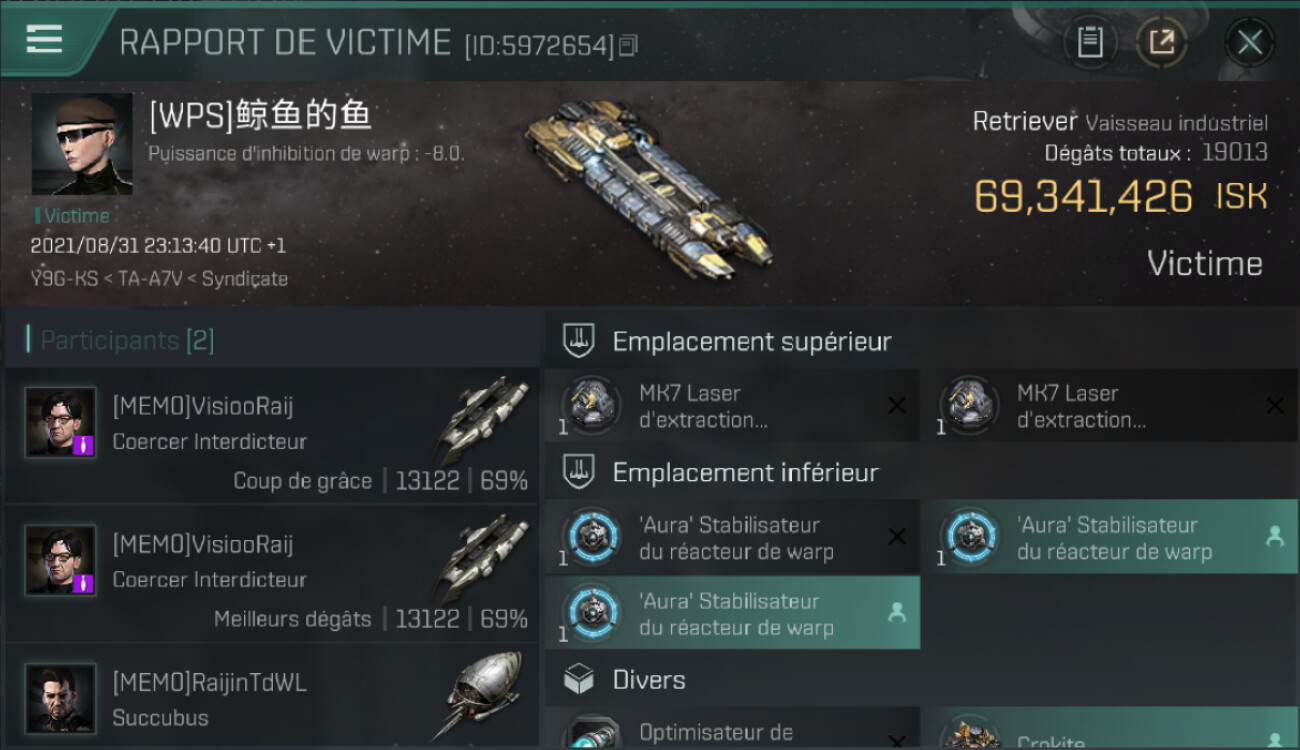
Task: Select 'Aura' Stabilisateur on the lower highlighted row
Action: [732, 613]
